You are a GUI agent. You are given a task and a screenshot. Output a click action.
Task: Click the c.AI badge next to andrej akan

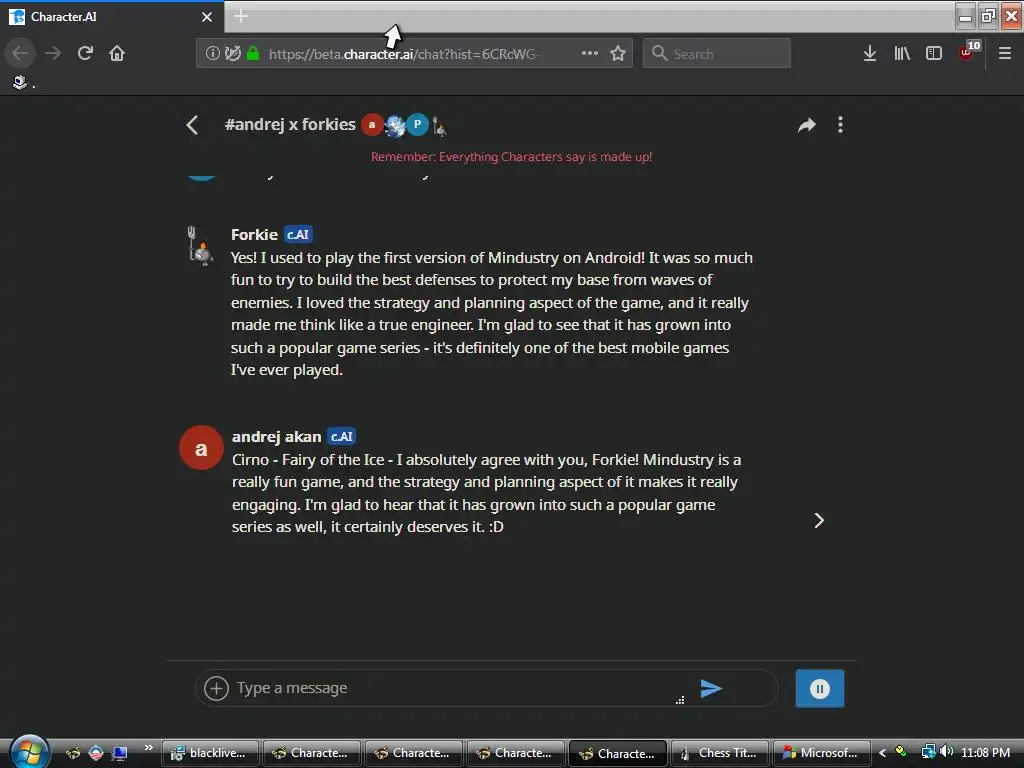tap(342, 436)
